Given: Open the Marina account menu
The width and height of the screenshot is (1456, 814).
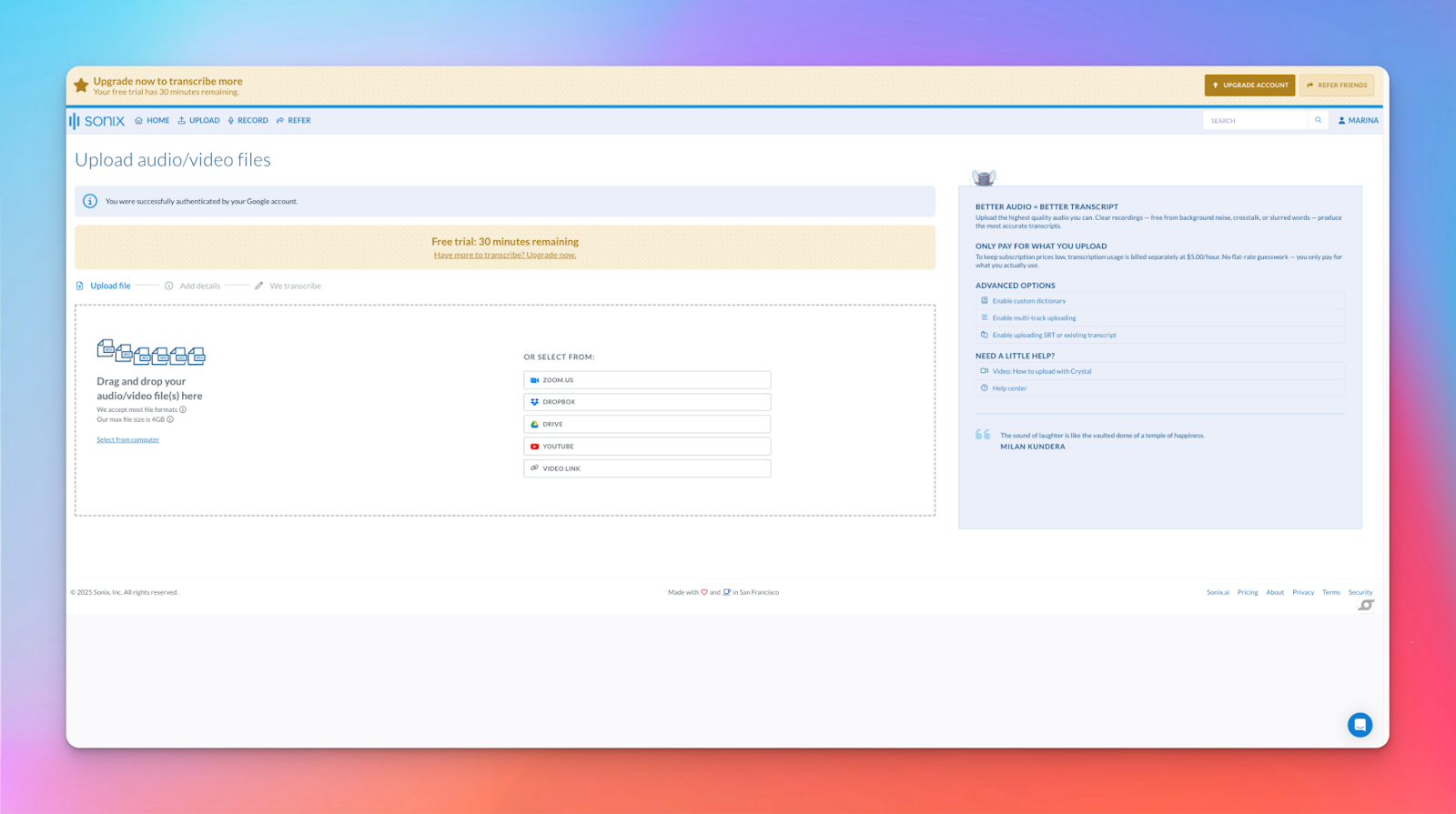Looking at the screenshot, I should pos(1358,120).
